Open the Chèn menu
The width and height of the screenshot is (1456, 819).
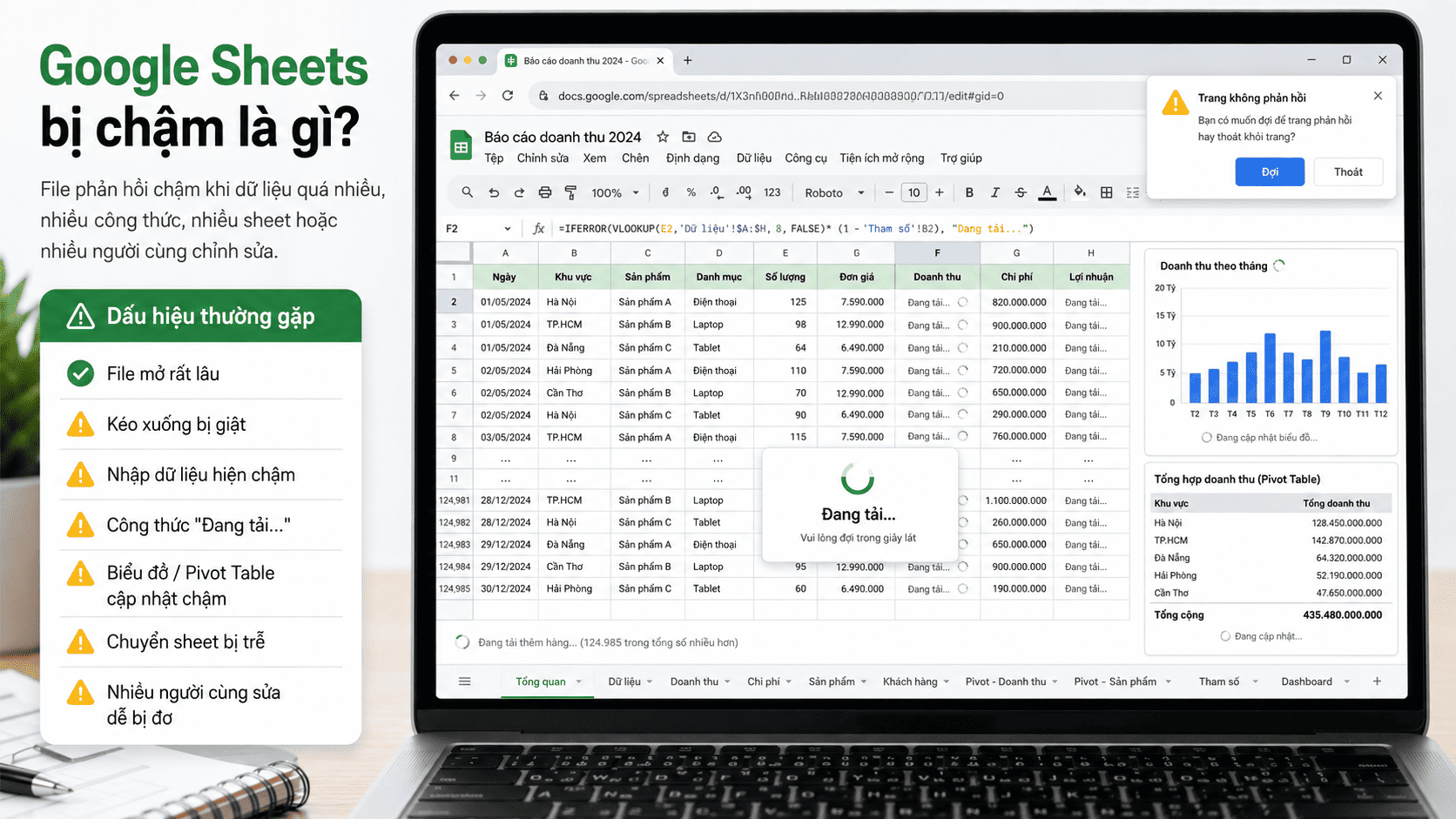[635, 158]
